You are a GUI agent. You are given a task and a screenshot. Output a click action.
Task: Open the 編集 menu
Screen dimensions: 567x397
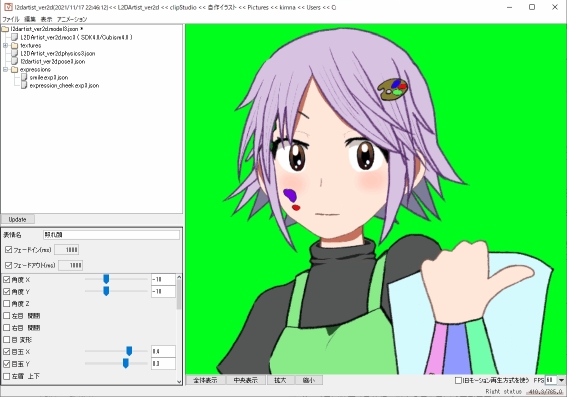[30, 19]
